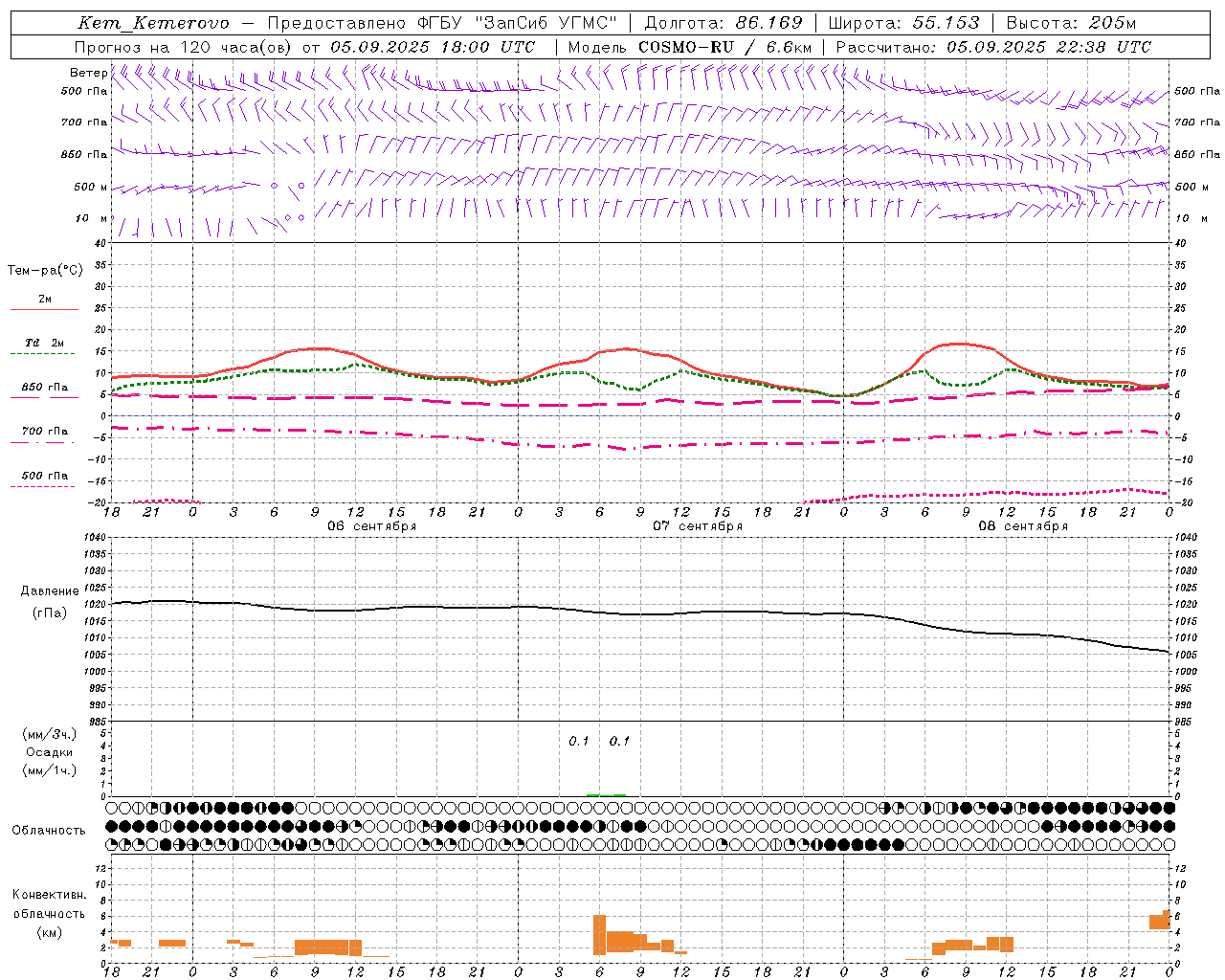1225x980 pixels.
Task: Click the Конвективн. label
Action: 49,895
